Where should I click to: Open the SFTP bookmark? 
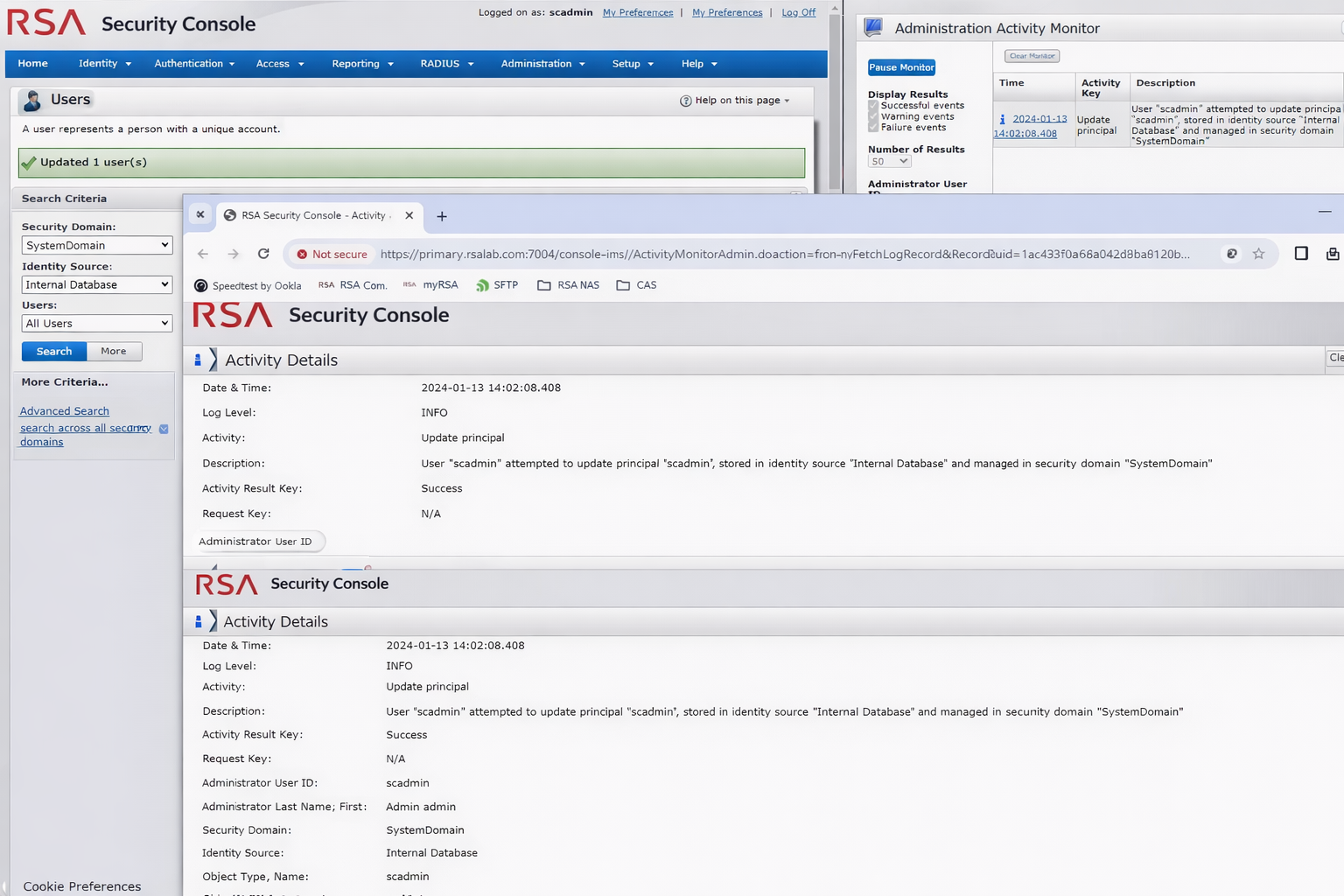[497, 285]
